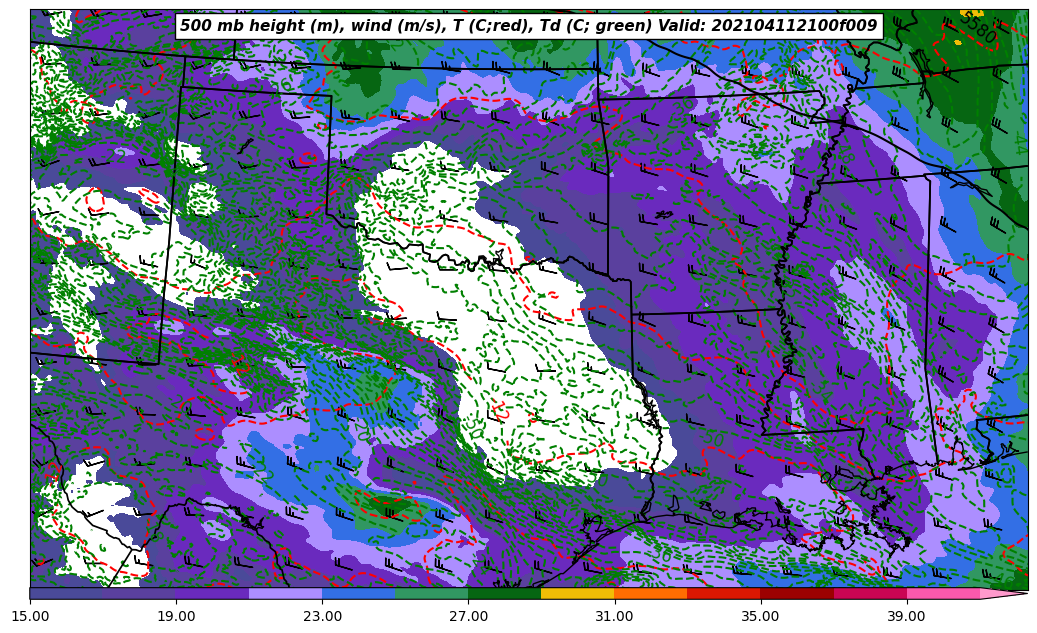The image size is (1037, 633).
Task: Pick the blue colorbar segment
Action: click(x=358, y=594)
